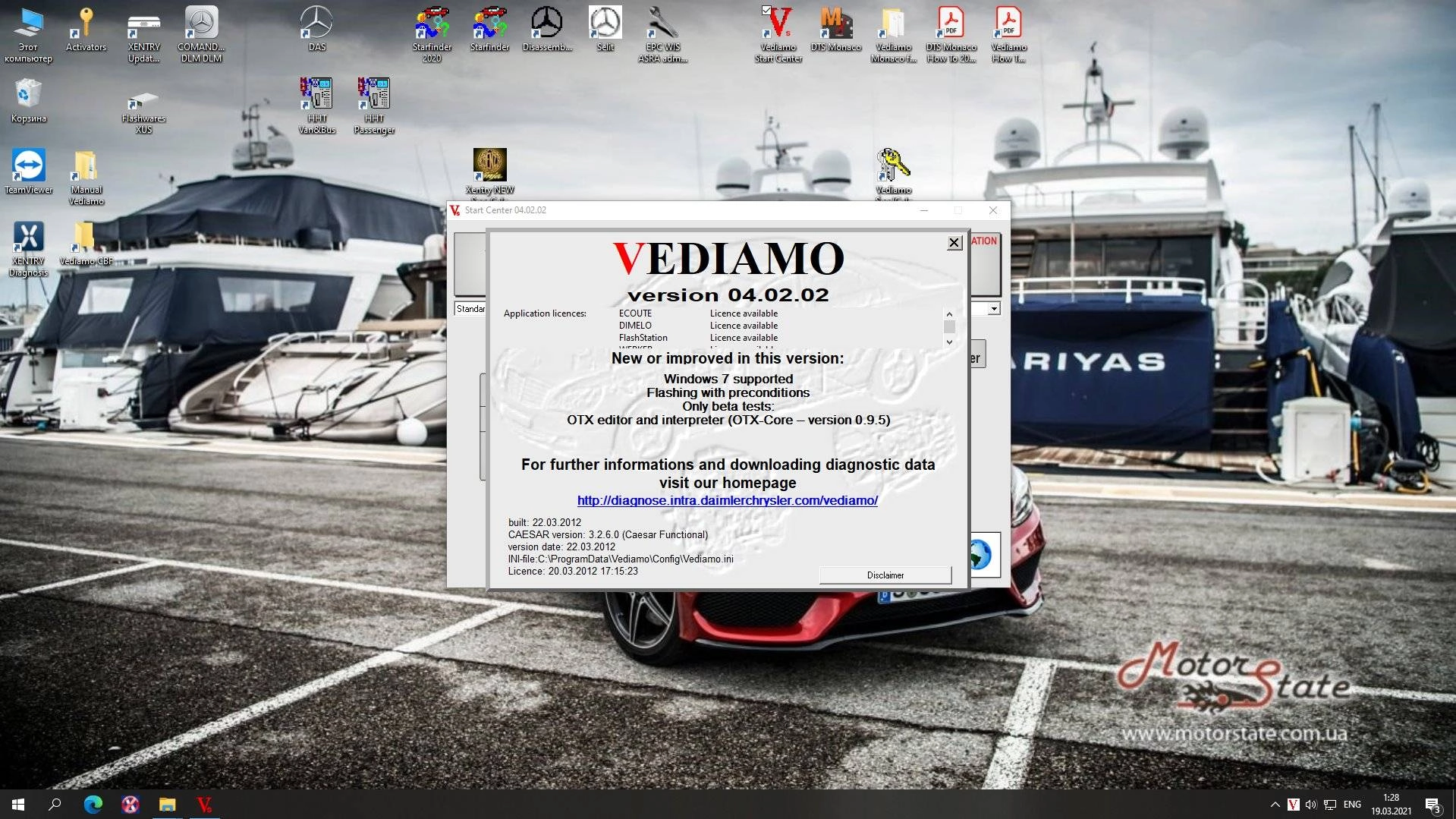Viewport: 1456px width, 819px height.
Task: Switch to the Vediamo taskbar button
Action: (204, 805)
